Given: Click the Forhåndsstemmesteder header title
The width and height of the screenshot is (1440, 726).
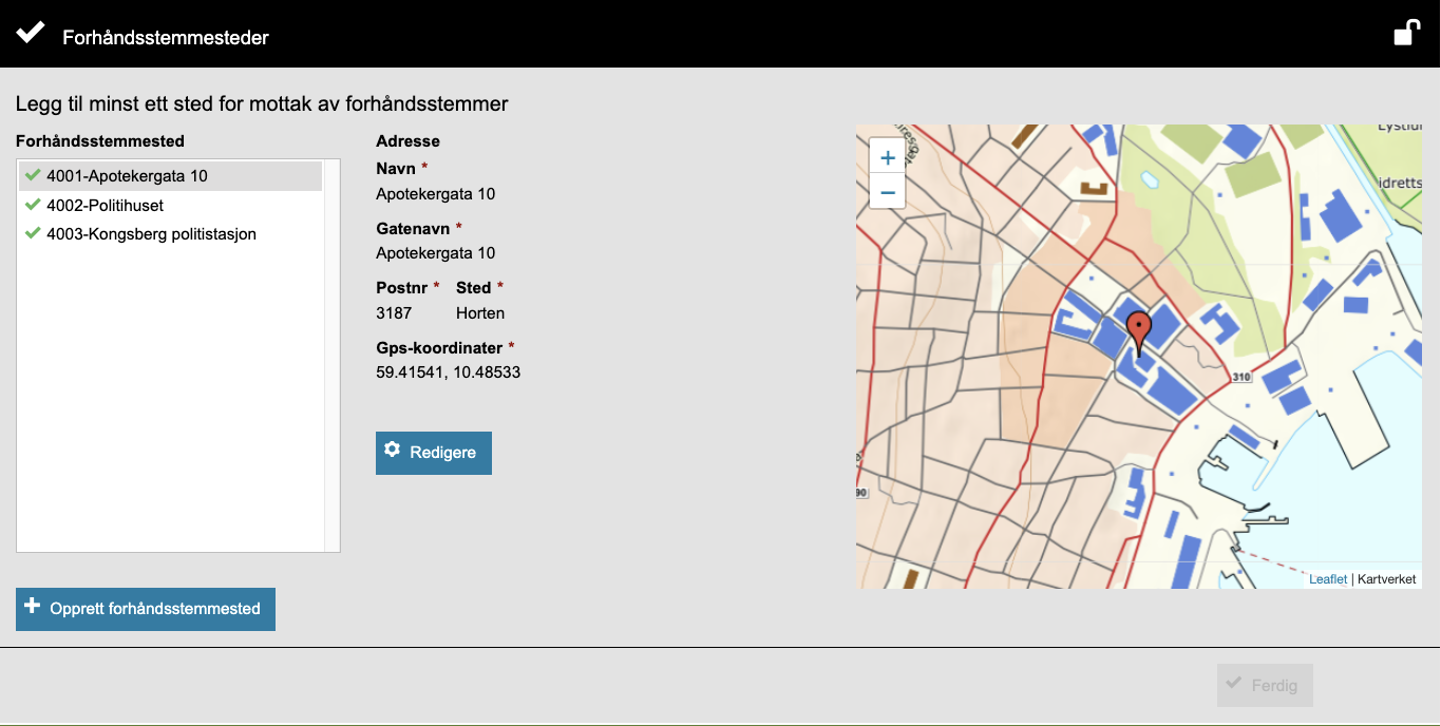Looking at the screenshot, I should tap(166, 38).
